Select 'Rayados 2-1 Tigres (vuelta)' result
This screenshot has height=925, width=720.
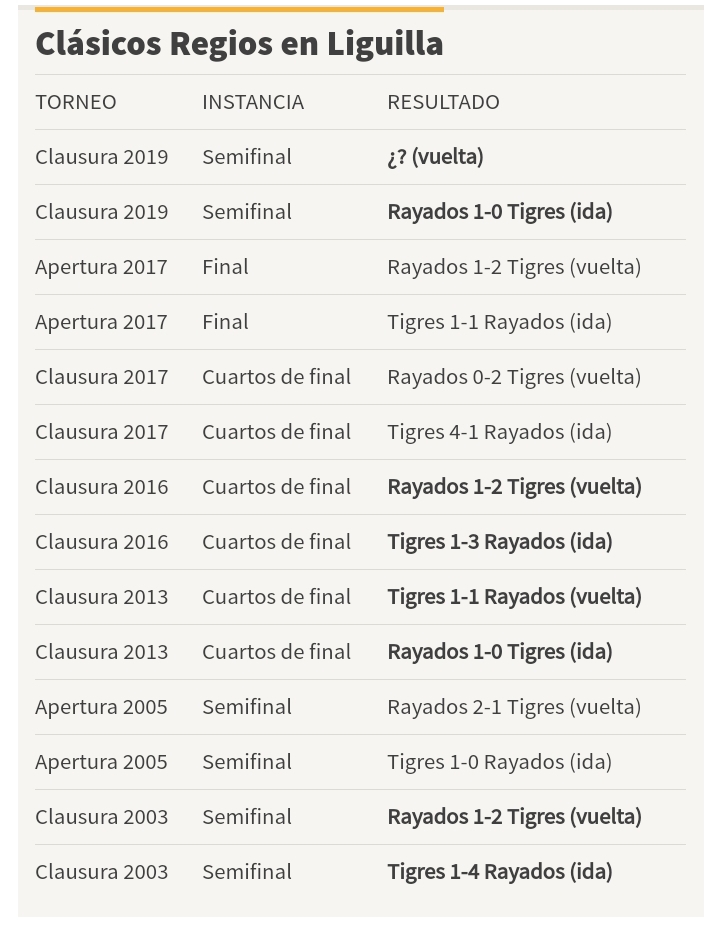(x=514, y=707)
